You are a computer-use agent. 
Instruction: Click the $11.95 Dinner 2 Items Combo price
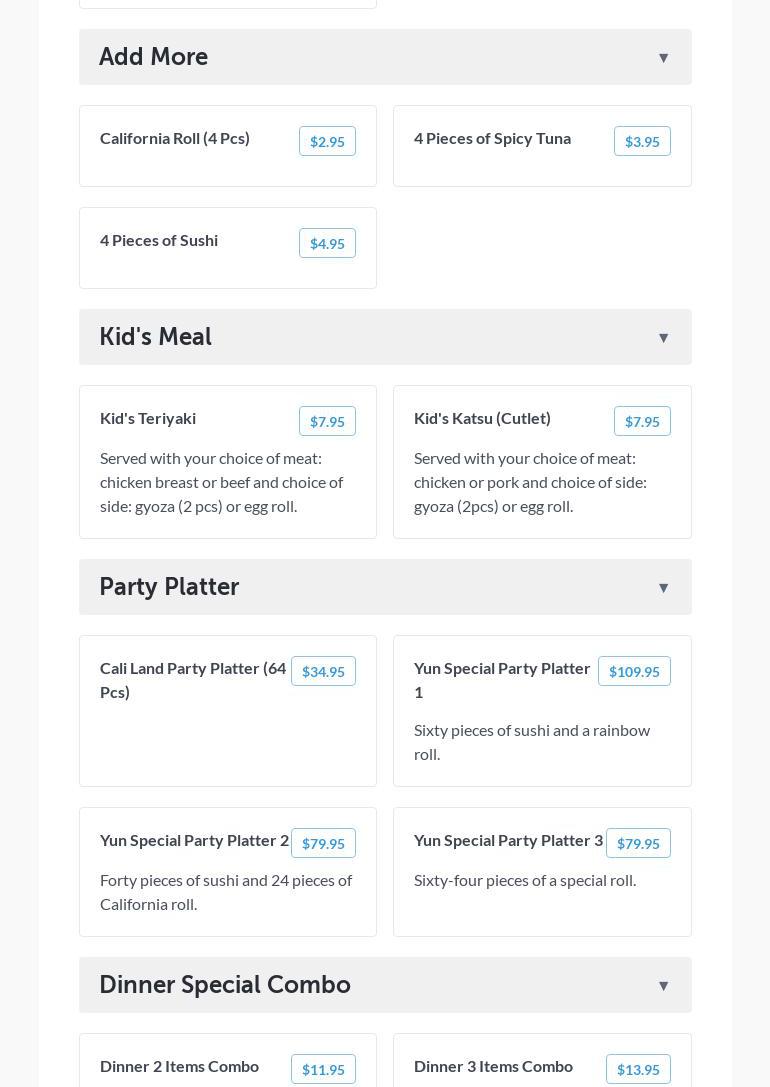point(323,1070)
